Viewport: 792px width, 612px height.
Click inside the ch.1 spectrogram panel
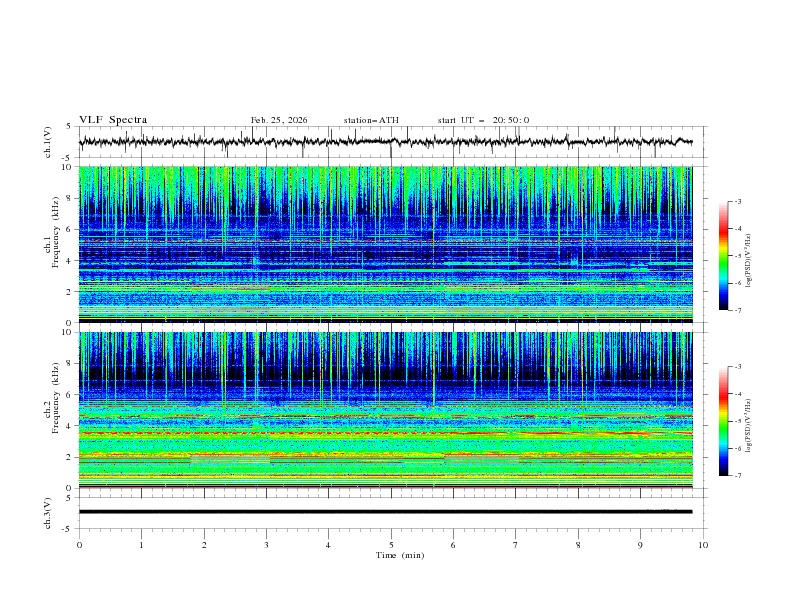click(385, 244)
